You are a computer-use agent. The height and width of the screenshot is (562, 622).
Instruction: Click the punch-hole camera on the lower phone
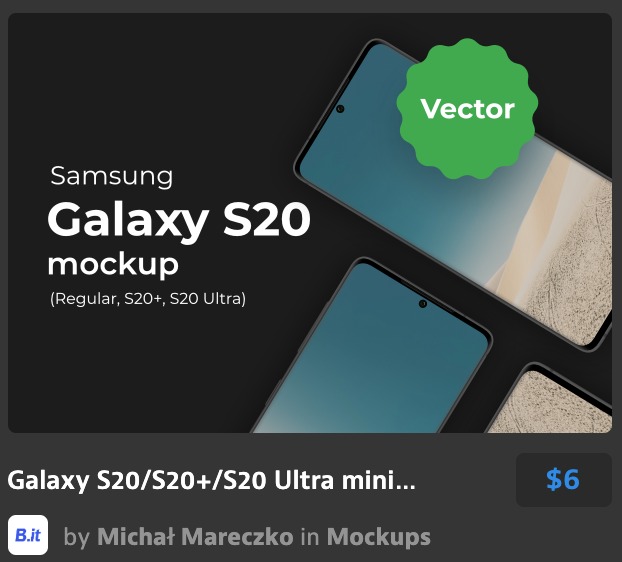coord(423,304)
